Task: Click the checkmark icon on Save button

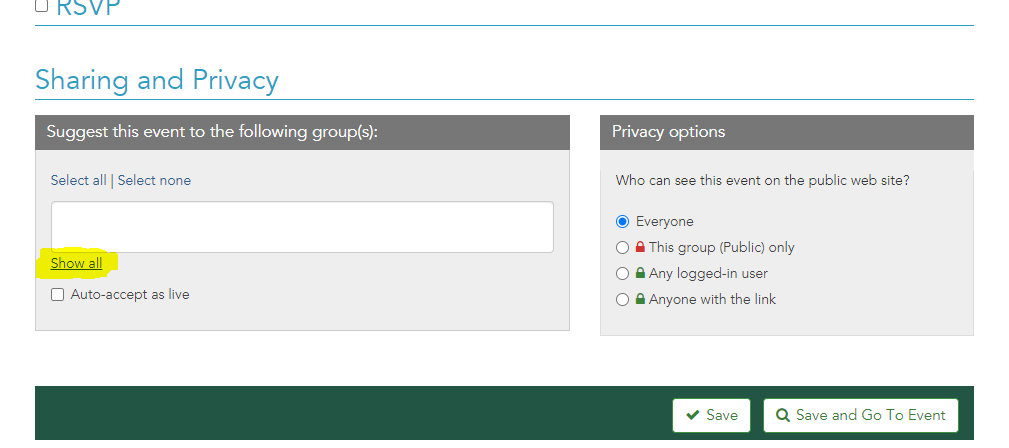Action: pos(692,415)
